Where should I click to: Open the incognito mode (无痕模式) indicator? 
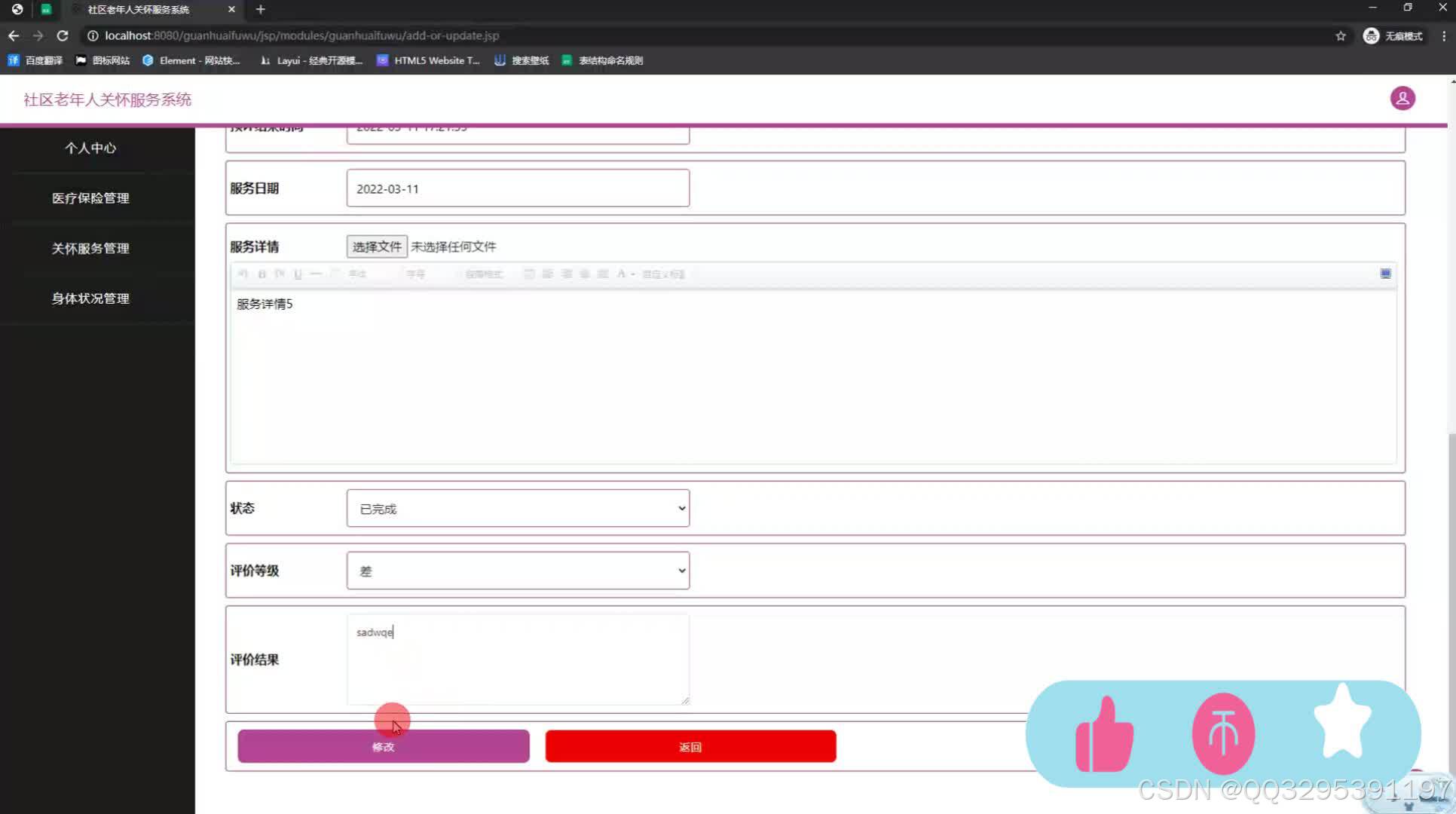(x=1393, y=35)
